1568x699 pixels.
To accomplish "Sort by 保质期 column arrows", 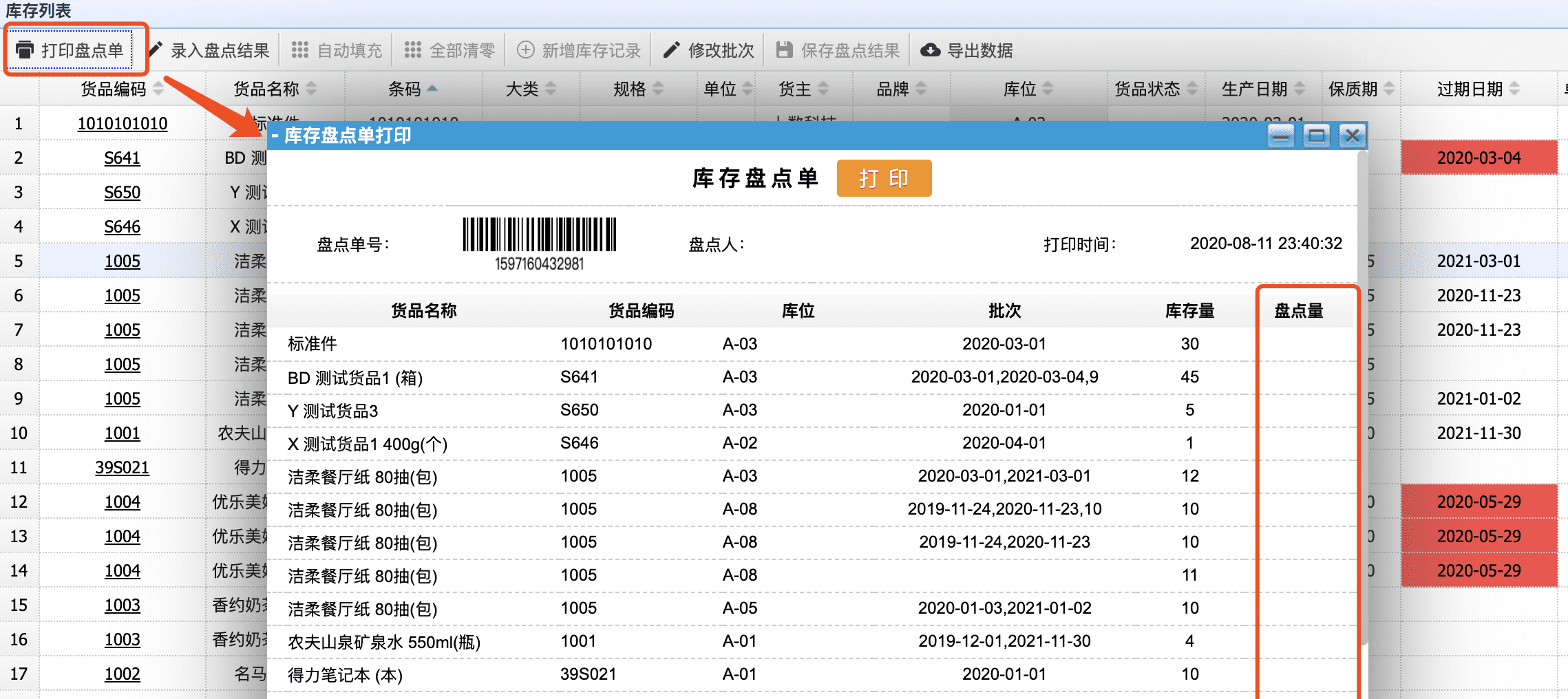I will pyautogui.click(x=1389, y=89).
